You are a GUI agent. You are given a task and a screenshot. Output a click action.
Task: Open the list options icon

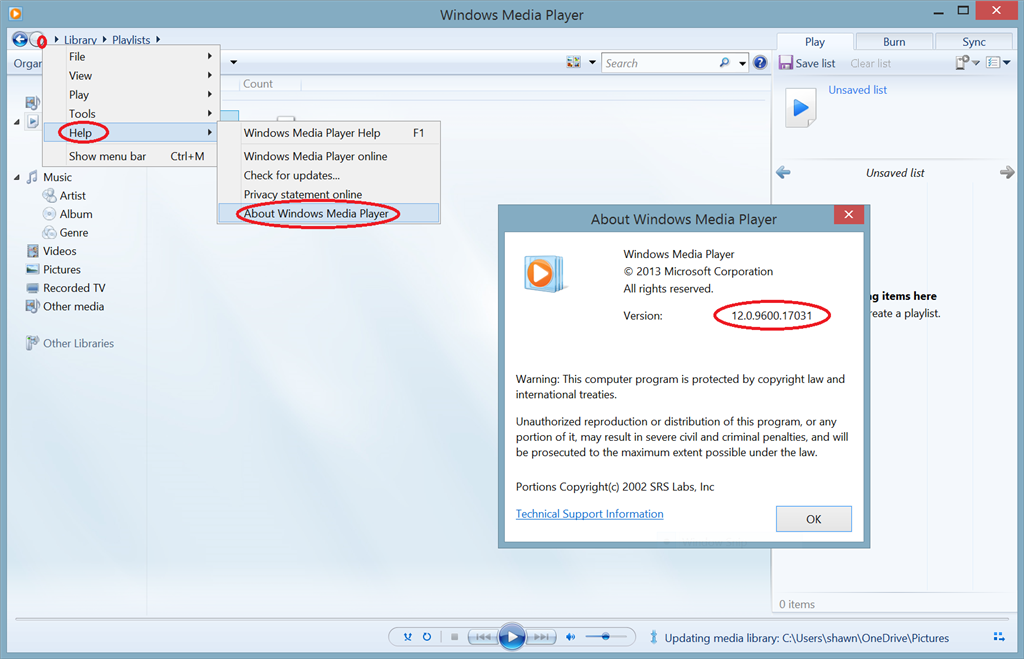pyautogui.click(x=962, y=63)
